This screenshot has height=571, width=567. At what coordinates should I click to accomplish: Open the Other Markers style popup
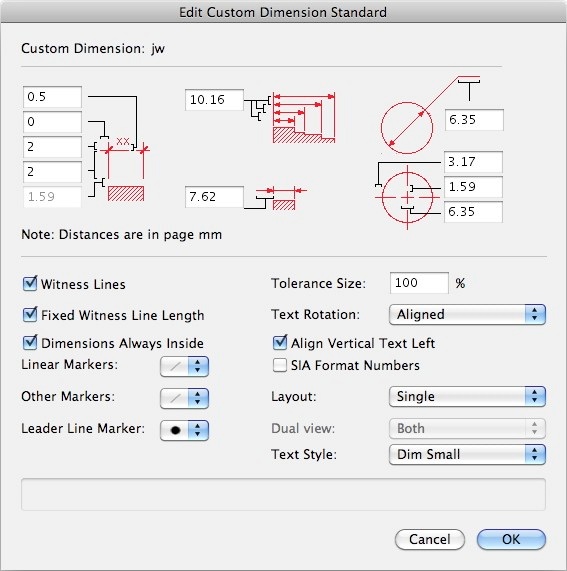coord(184,398)
